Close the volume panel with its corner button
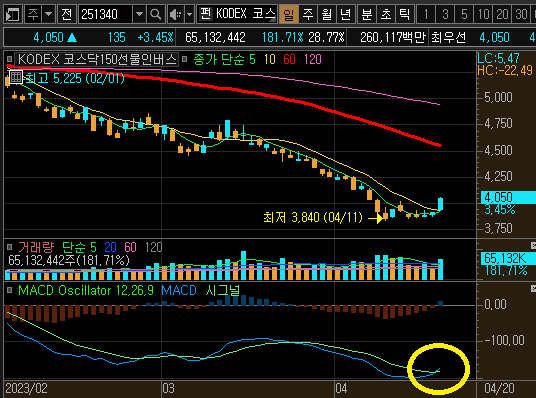The image size is (536, 398). point(533,245)
